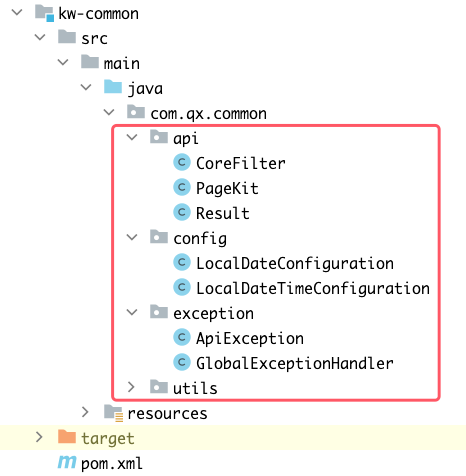The height and width of the screenshot is (476, 466).
Task: Click the main folder icon
Action: (90, 62)
